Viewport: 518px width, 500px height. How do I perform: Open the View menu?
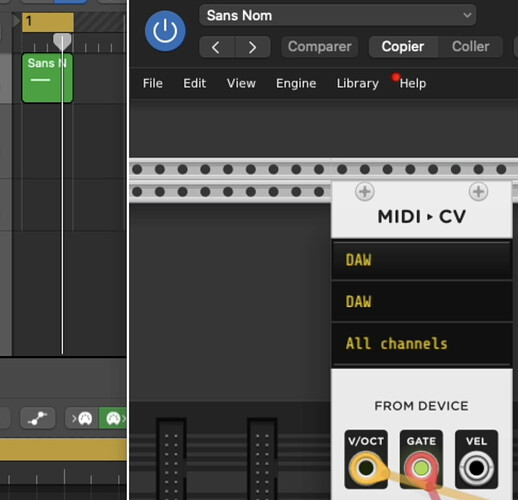point(241,83)
